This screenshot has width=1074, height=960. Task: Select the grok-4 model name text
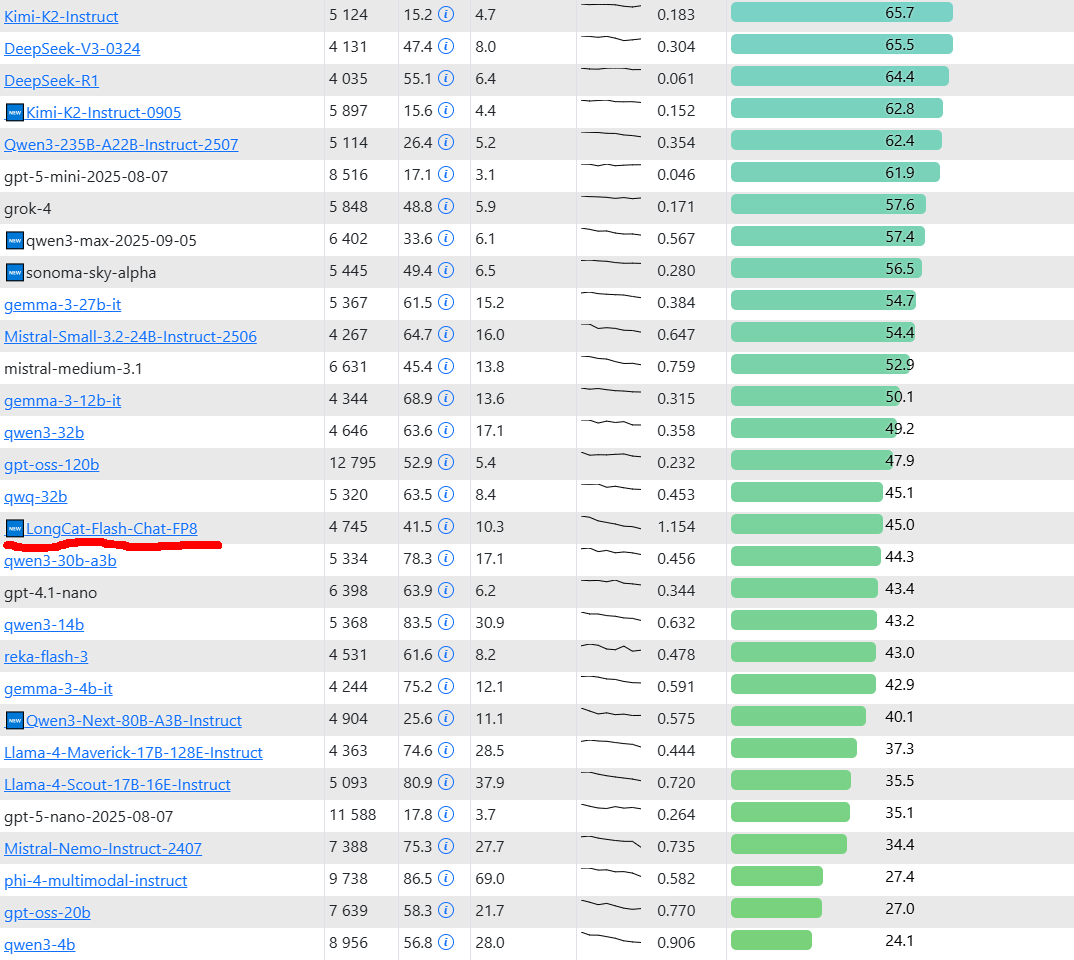[27, 209]
